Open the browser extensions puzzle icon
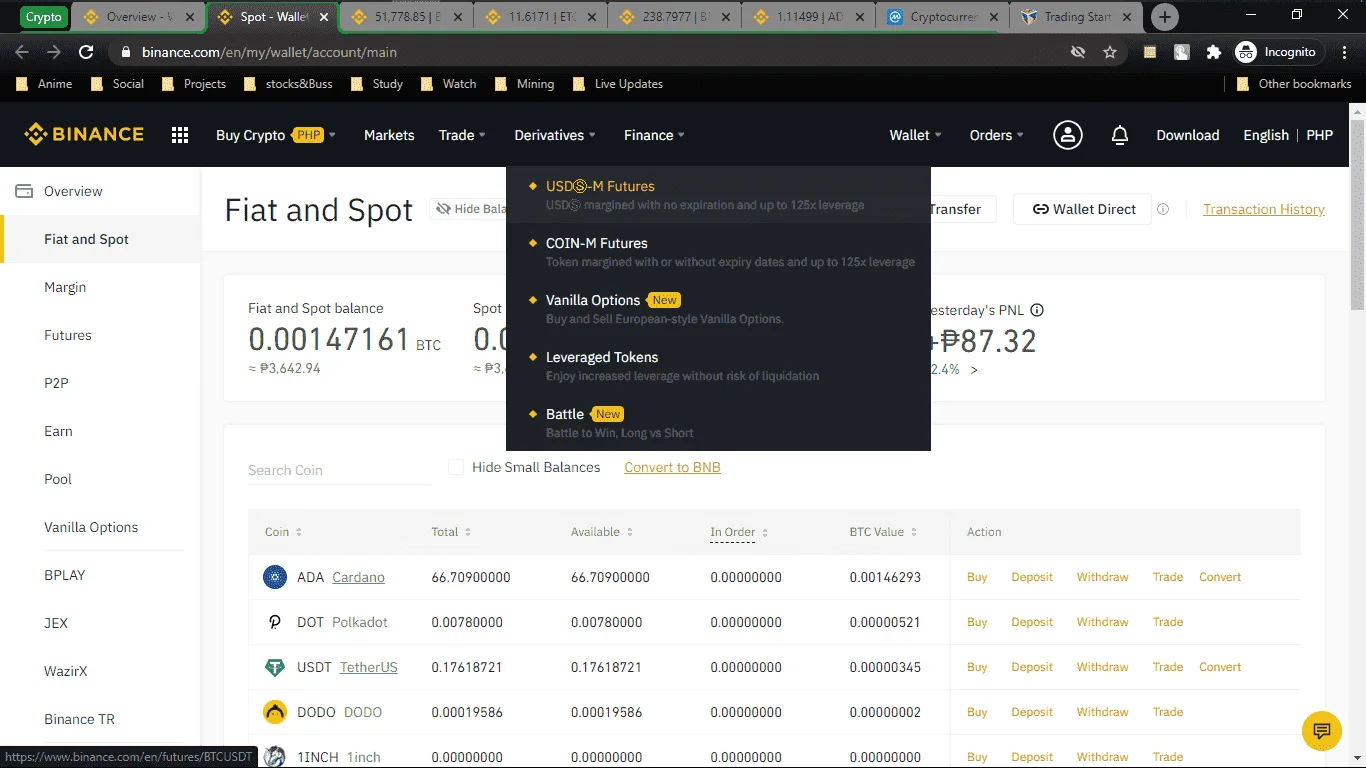 coord(1214,52)
